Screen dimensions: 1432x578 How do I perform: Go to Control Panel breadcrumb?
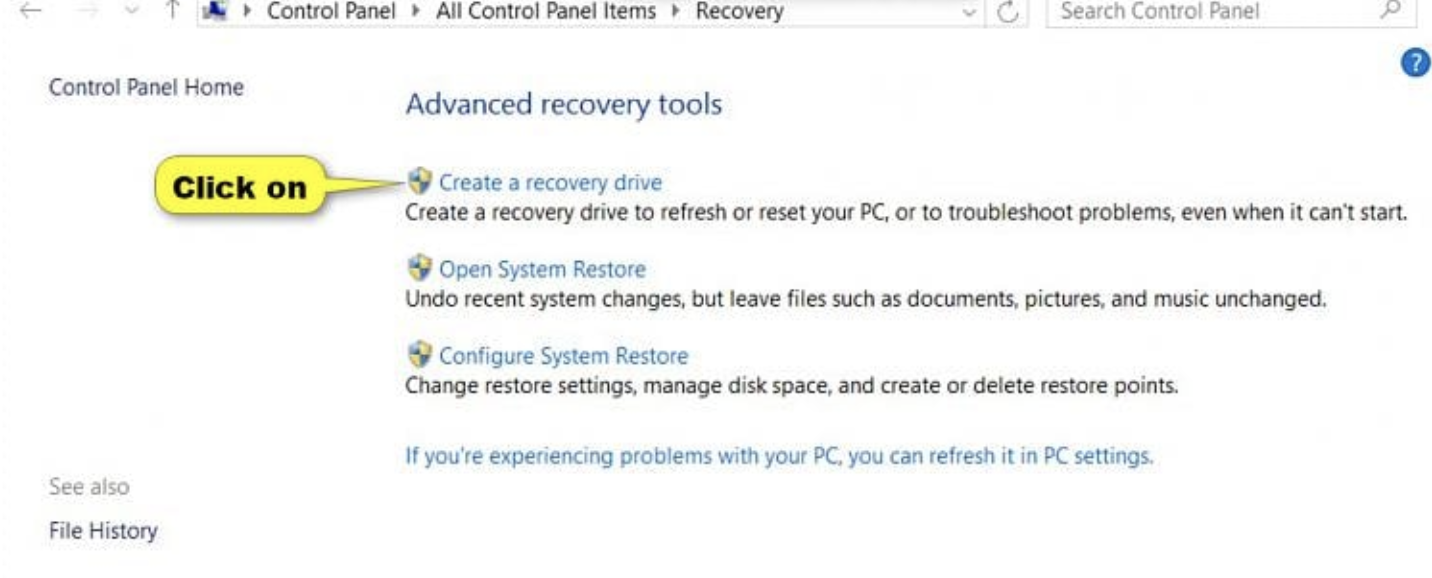(331, 12)
